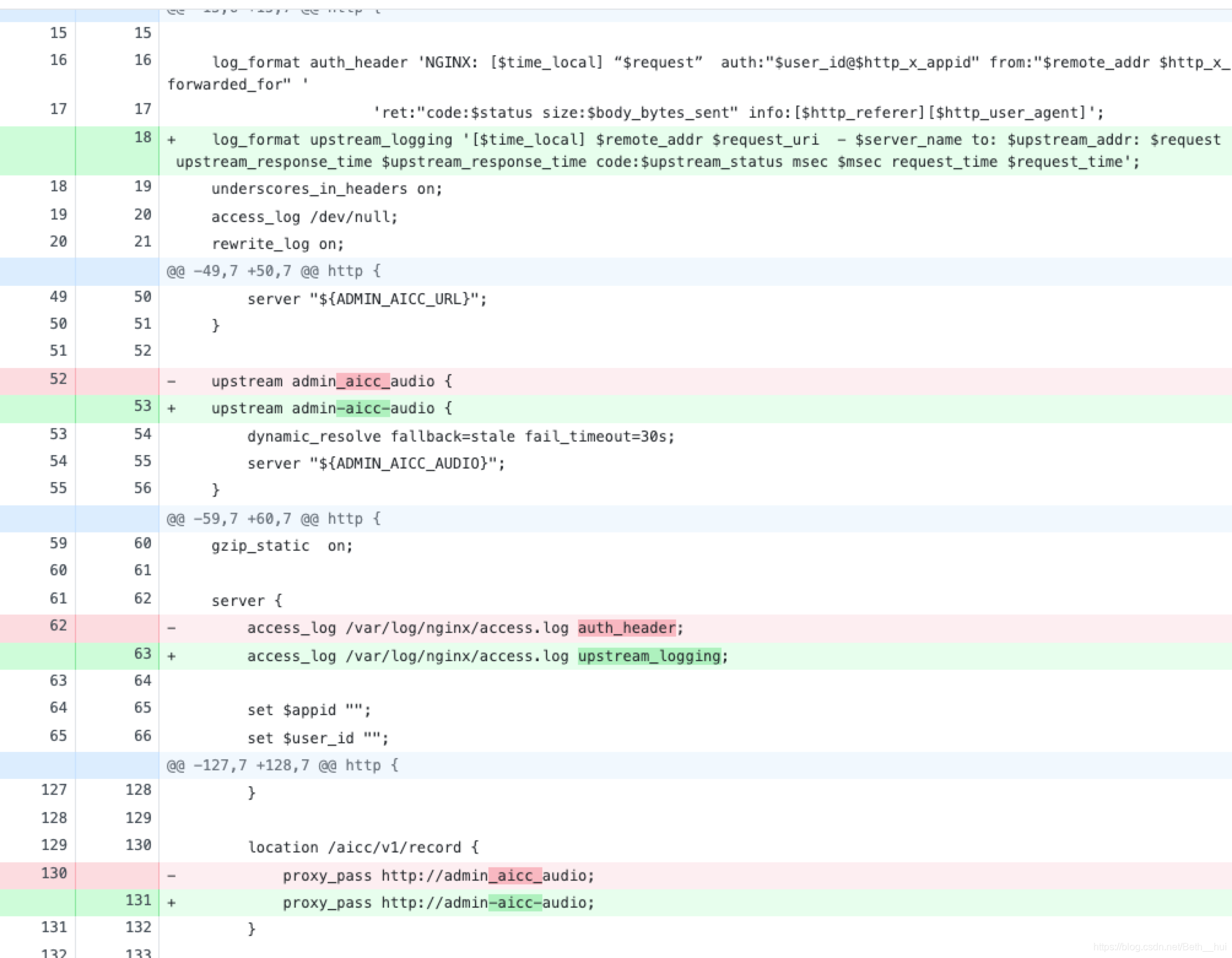This screenshot has width=1232, height=958.
Task: Click new line number 131 in gutter
Action: pyautogui.click(x=138, y=900)
